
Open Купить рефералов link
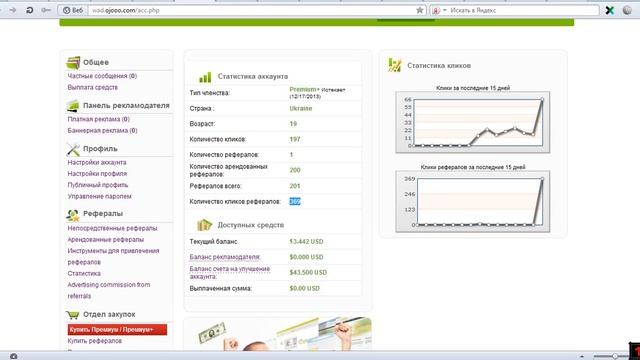coord(94,341)
